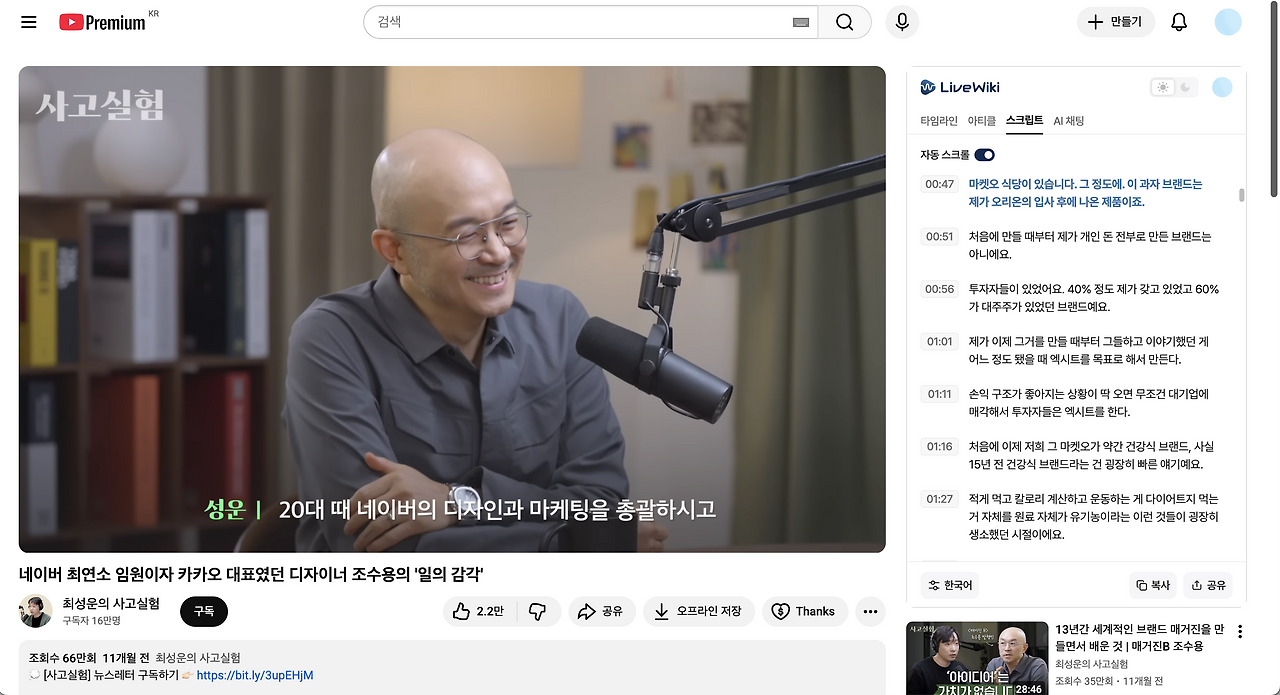Viewport: 1280px width, 695px height.
Task: Click the YouTube Premium logo
Action: click(100, 22)
